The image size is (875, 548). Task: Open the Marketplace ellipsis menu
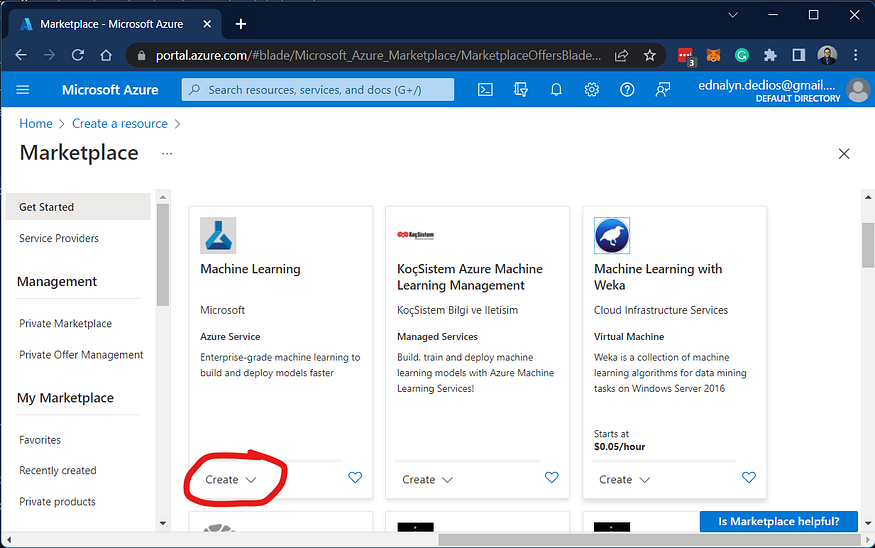click(x=167, y=153)
